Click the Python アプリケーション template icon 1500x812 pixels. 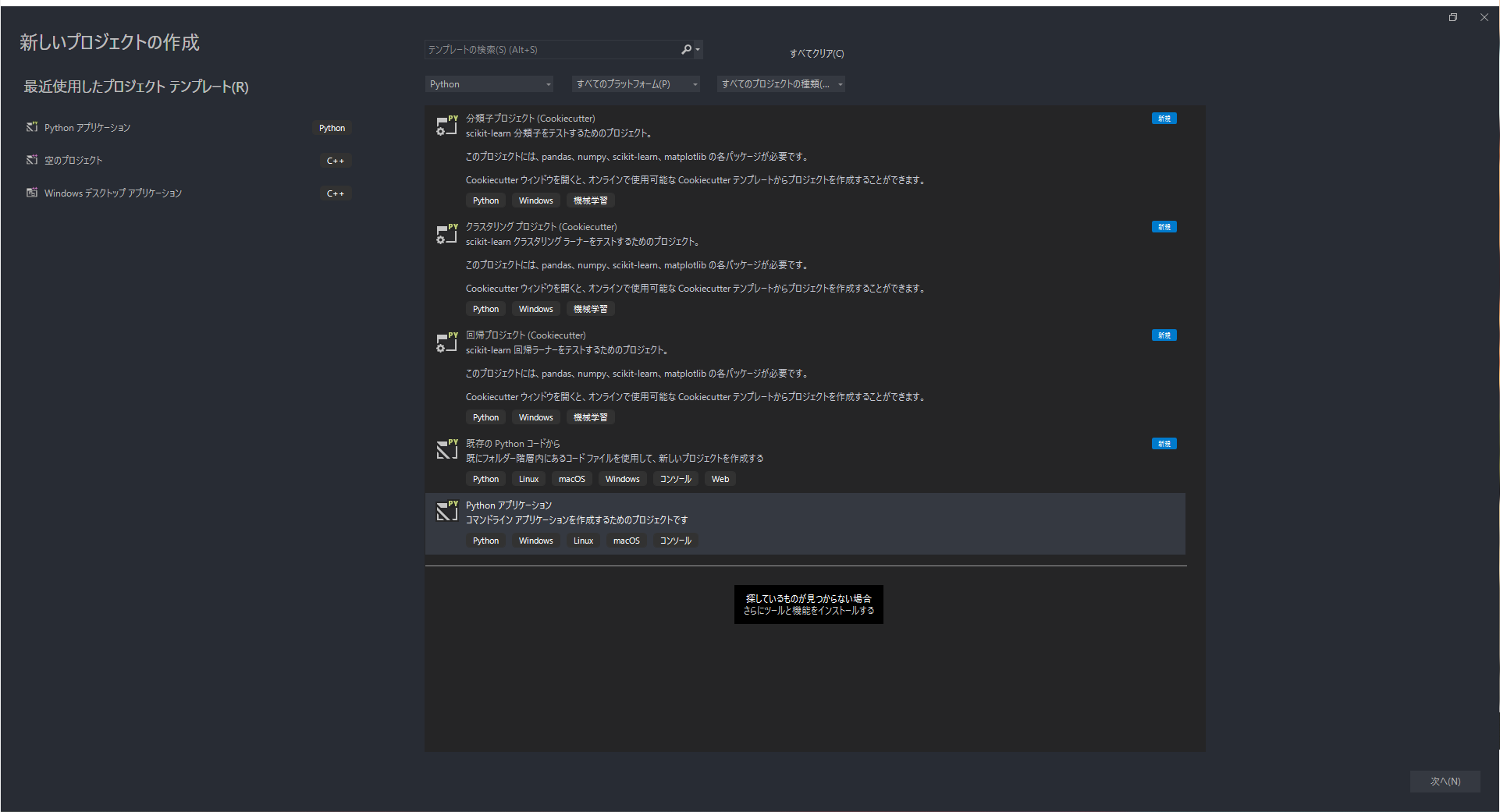click(x=446, y=512)
